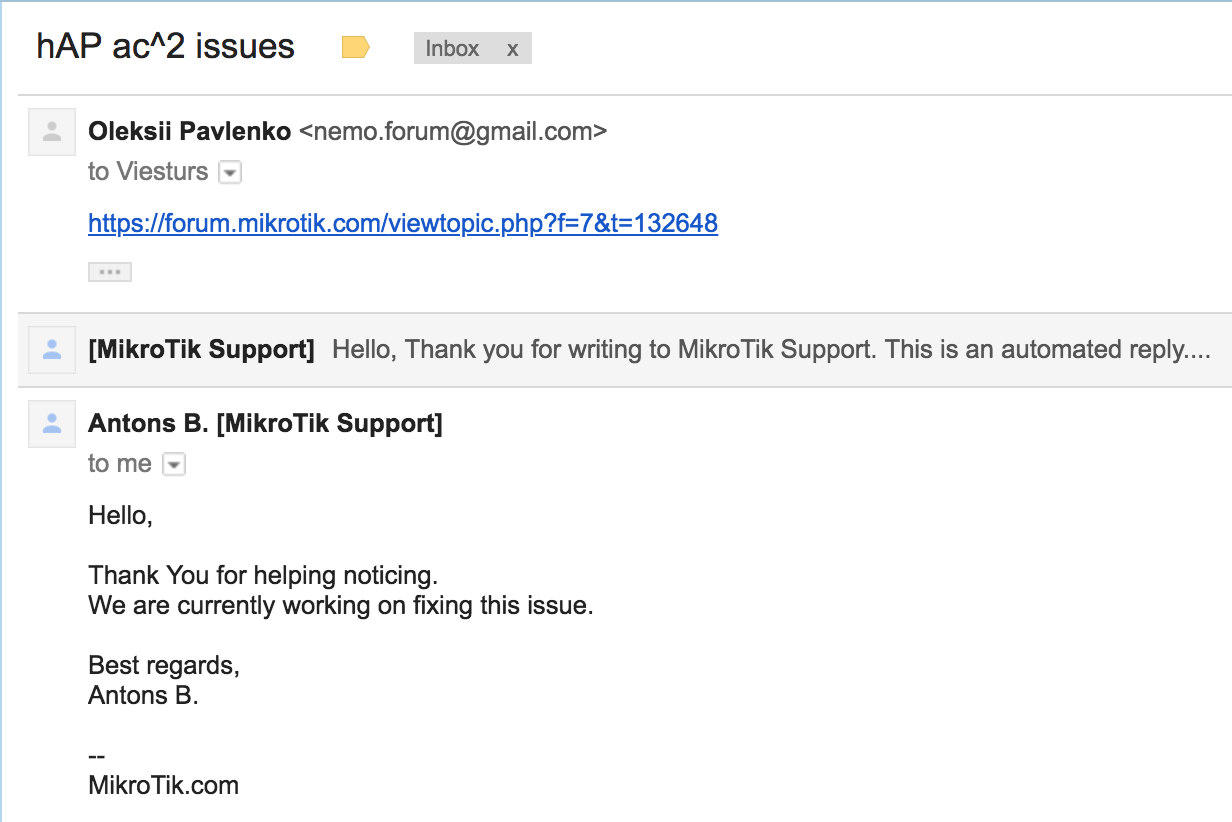Expand the collapsed automated reply message
Image resolution: width=1232 pixels, height=822 pixels.
(625, 350)
